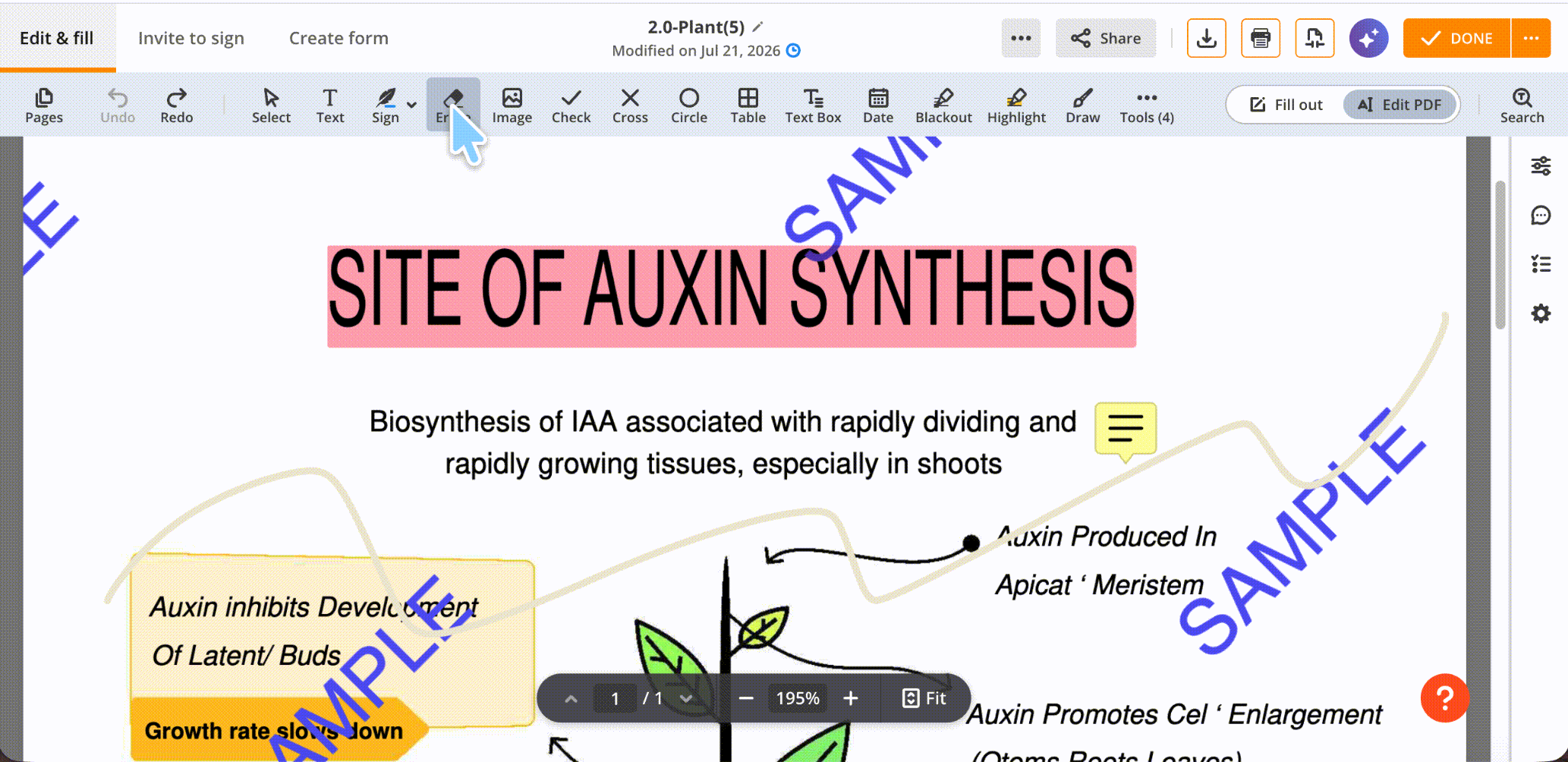Insert an Image with the Image tool

click(x=512, y=105)
